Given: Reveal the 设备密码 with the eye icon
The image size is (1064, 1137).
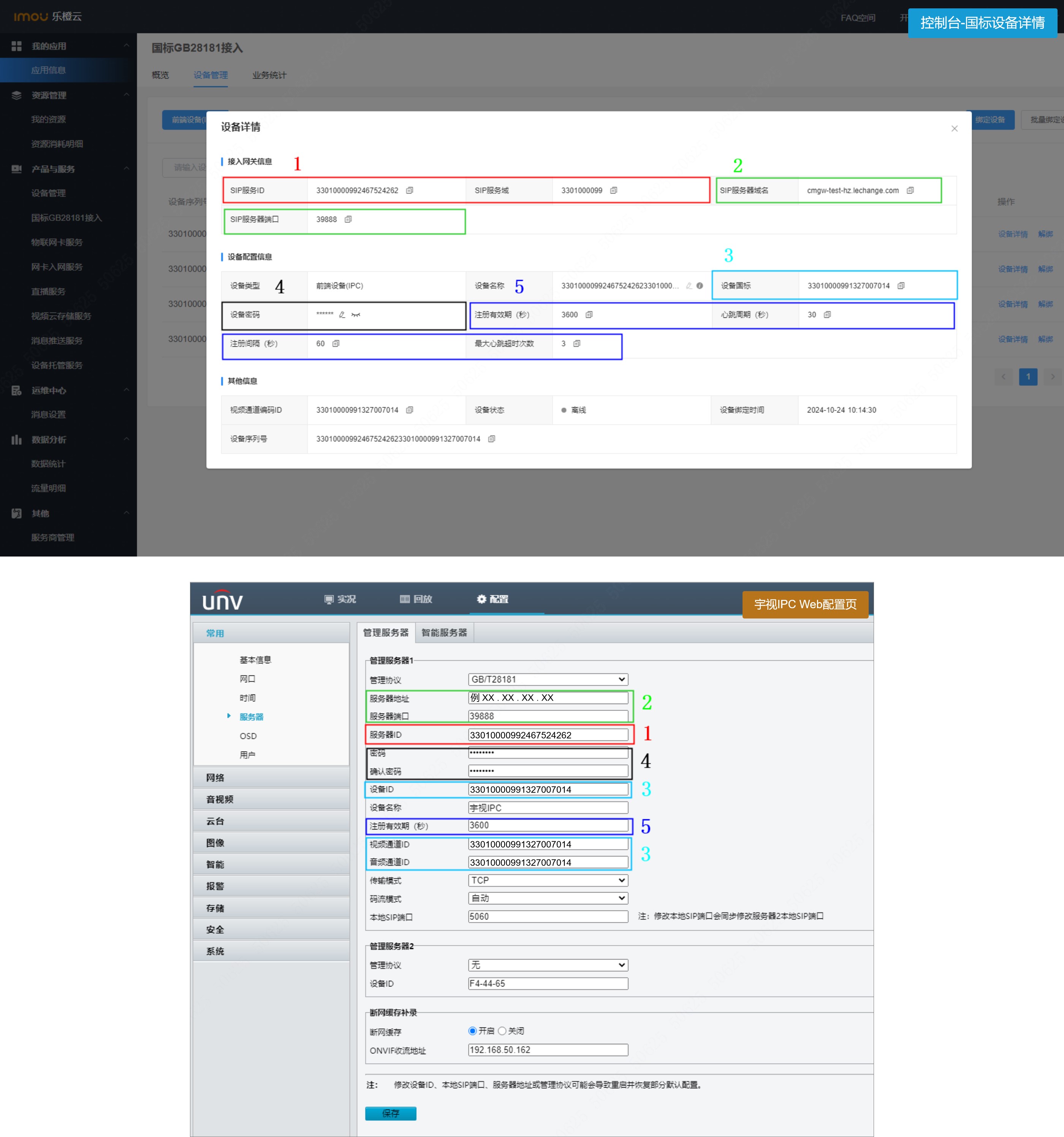Looking at the screenshot, I should pos(356,314).
